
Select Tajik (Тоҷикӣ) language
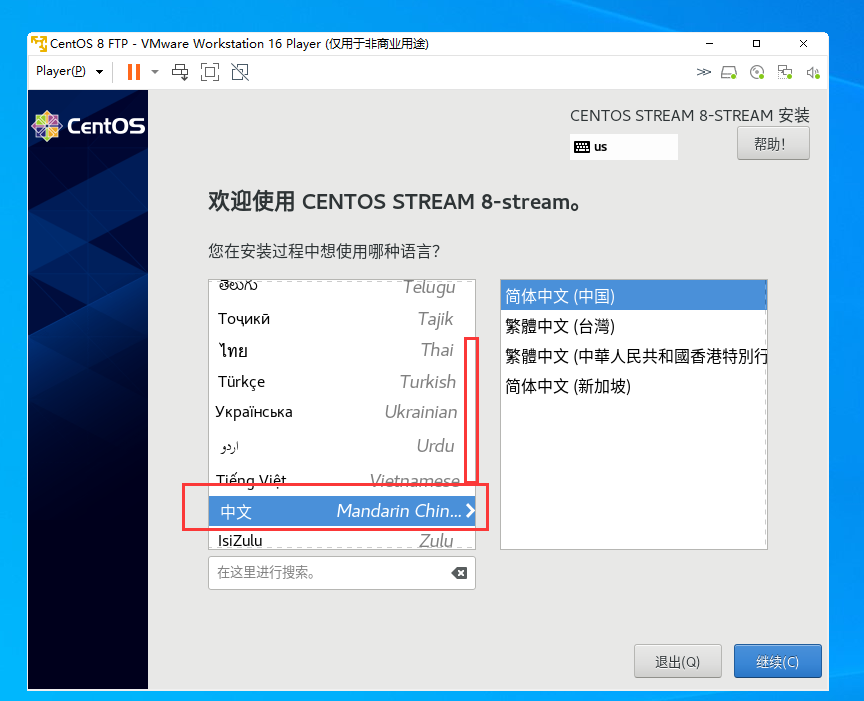(x=342, y=319)
